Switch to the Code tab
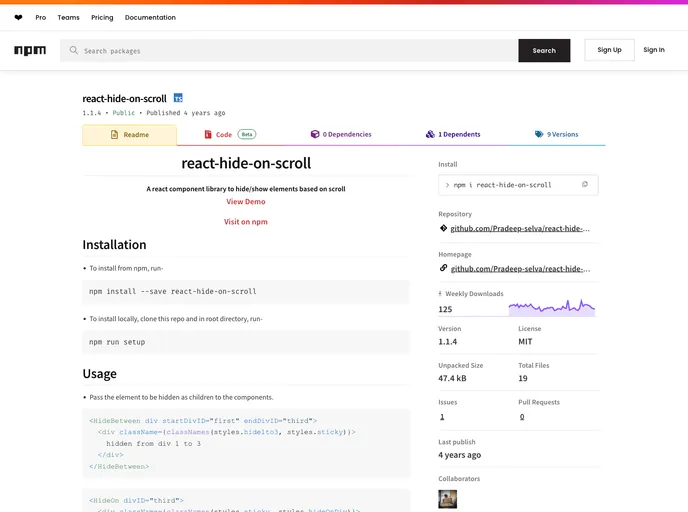The width and height of the screenshot is (688, 512). 230,135
